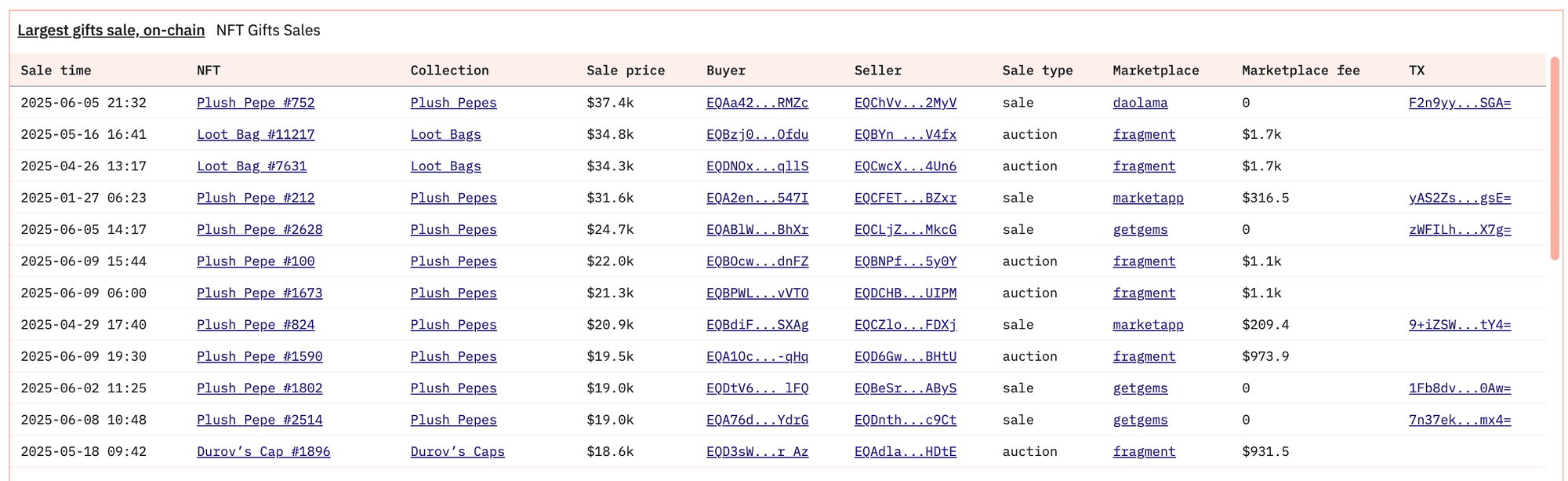This screenshot has height=481, width=1568.
Task: Open buyer address EQAa42...RMZc
Action: click(x=757, y=103)
